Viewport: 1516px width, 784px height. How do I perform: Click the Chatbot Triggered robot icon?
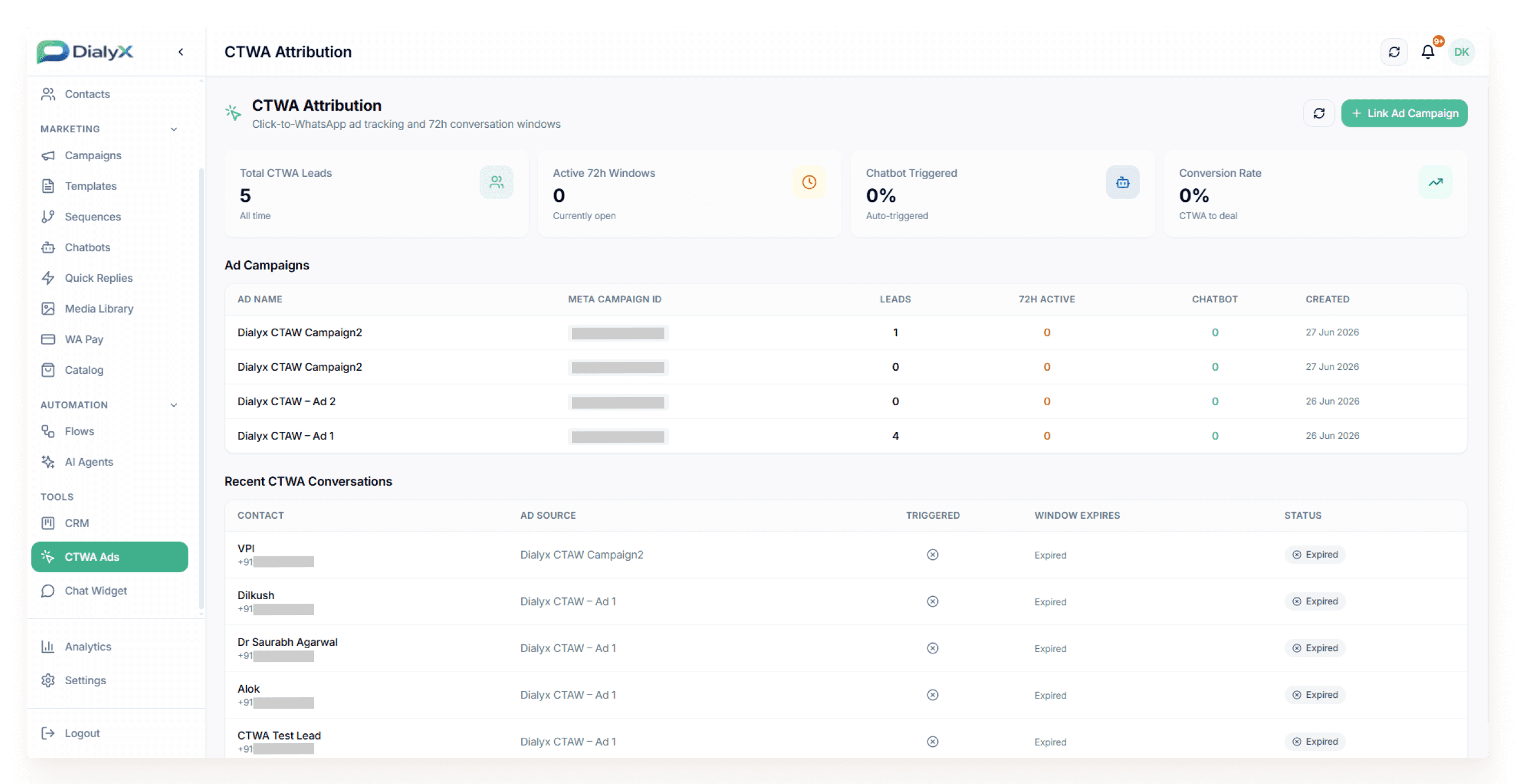[1122, 183]
